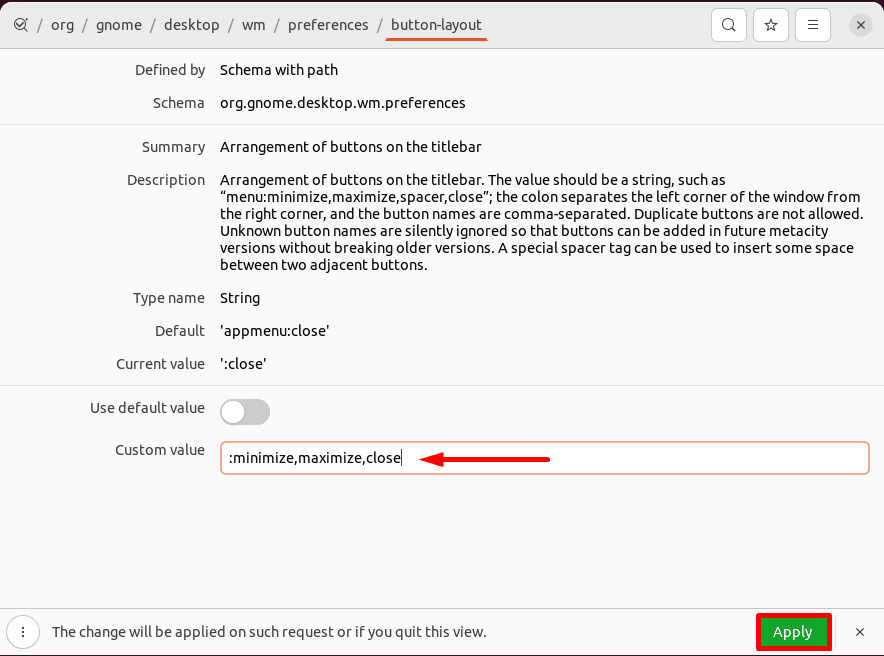Go to the org path segment
Viewport: 884px width, 656px height.
coord(63,25)
